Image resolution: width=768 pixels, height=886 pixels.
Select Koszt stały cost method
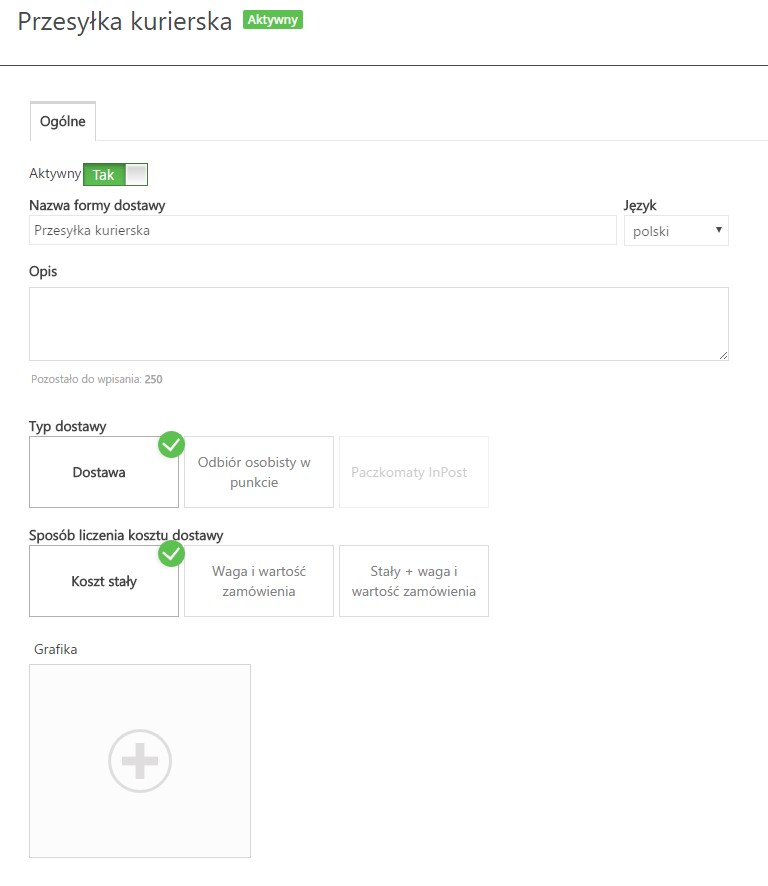[x=104, y=581]
